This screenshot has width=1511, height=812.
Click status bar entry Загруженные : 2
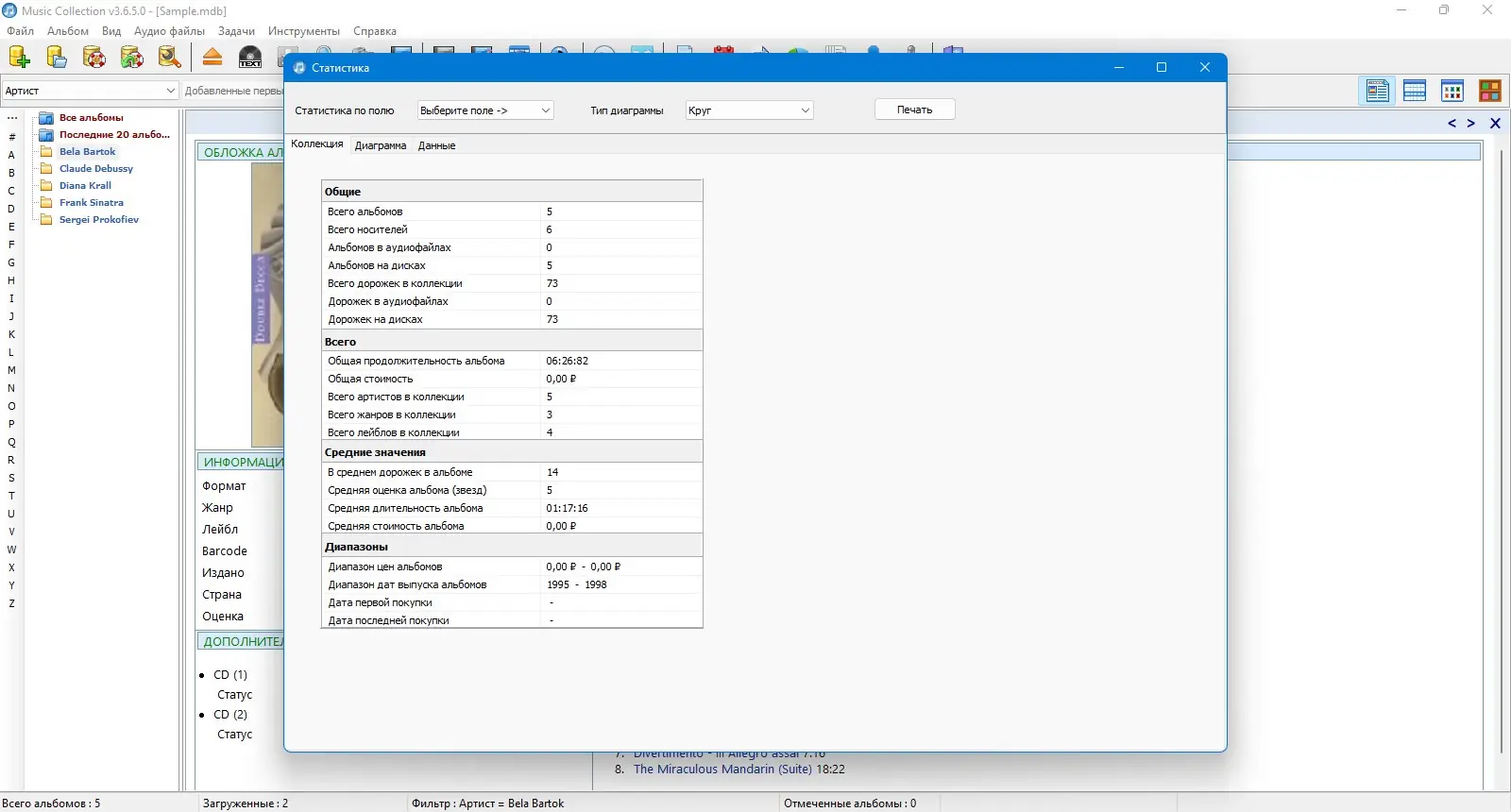point(246,804)
